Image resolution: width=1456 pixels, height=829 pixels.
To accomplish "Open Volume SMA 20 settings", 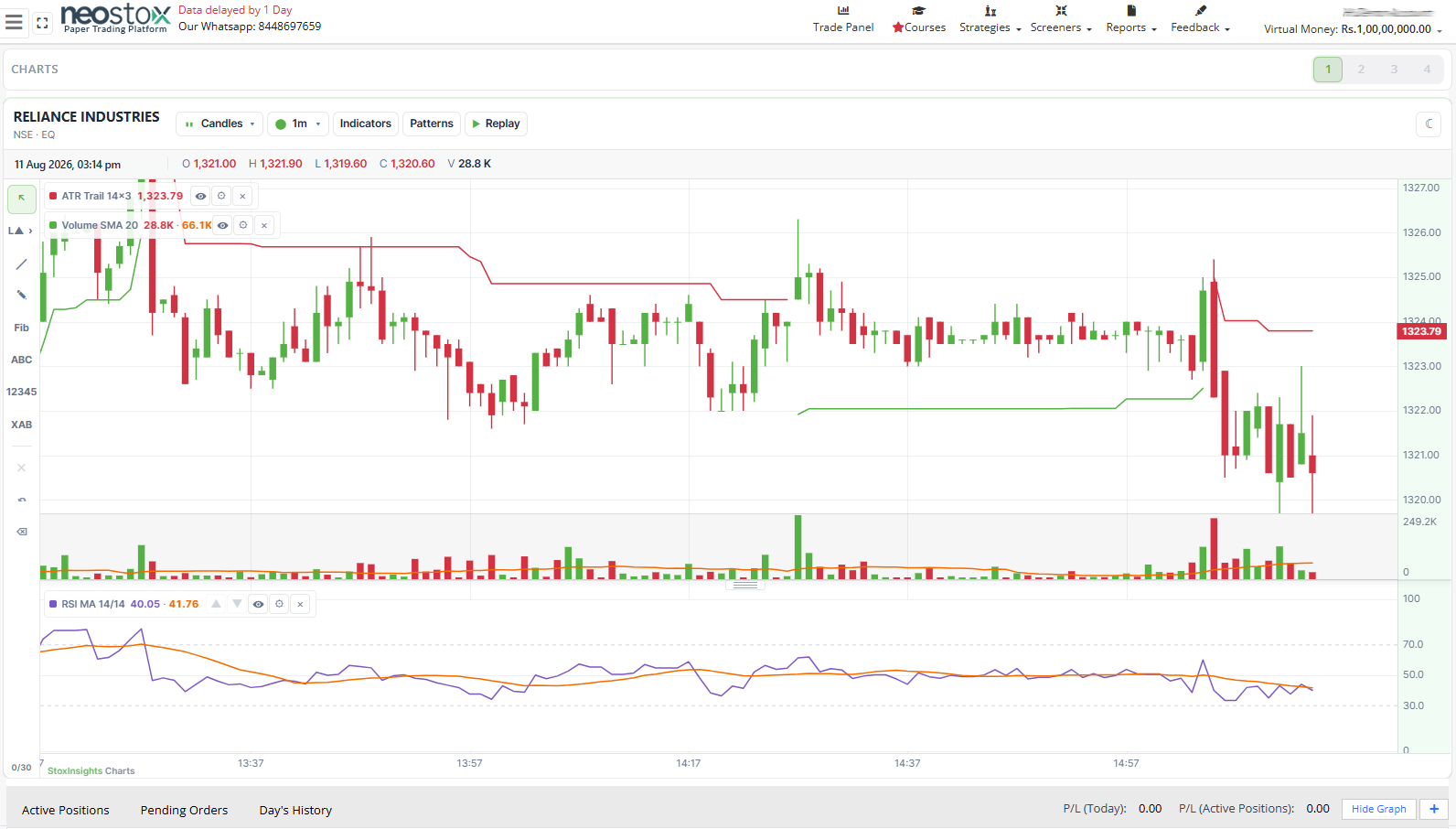I will (243, 225).
